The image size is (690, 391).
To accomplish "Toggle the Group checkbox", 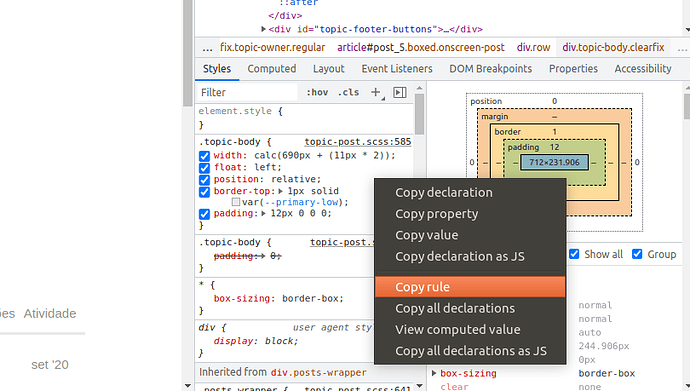I will click(637, 254).
